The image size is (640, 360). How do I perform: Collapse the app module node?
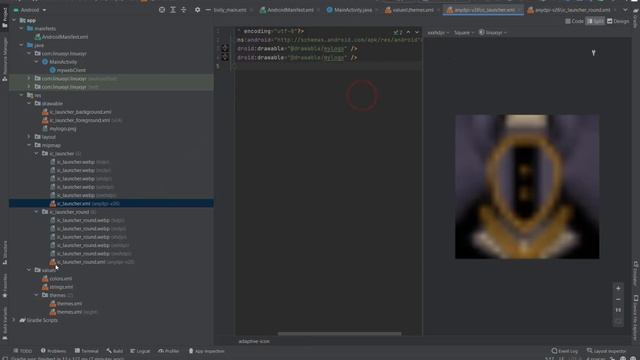tap(14, 20)
